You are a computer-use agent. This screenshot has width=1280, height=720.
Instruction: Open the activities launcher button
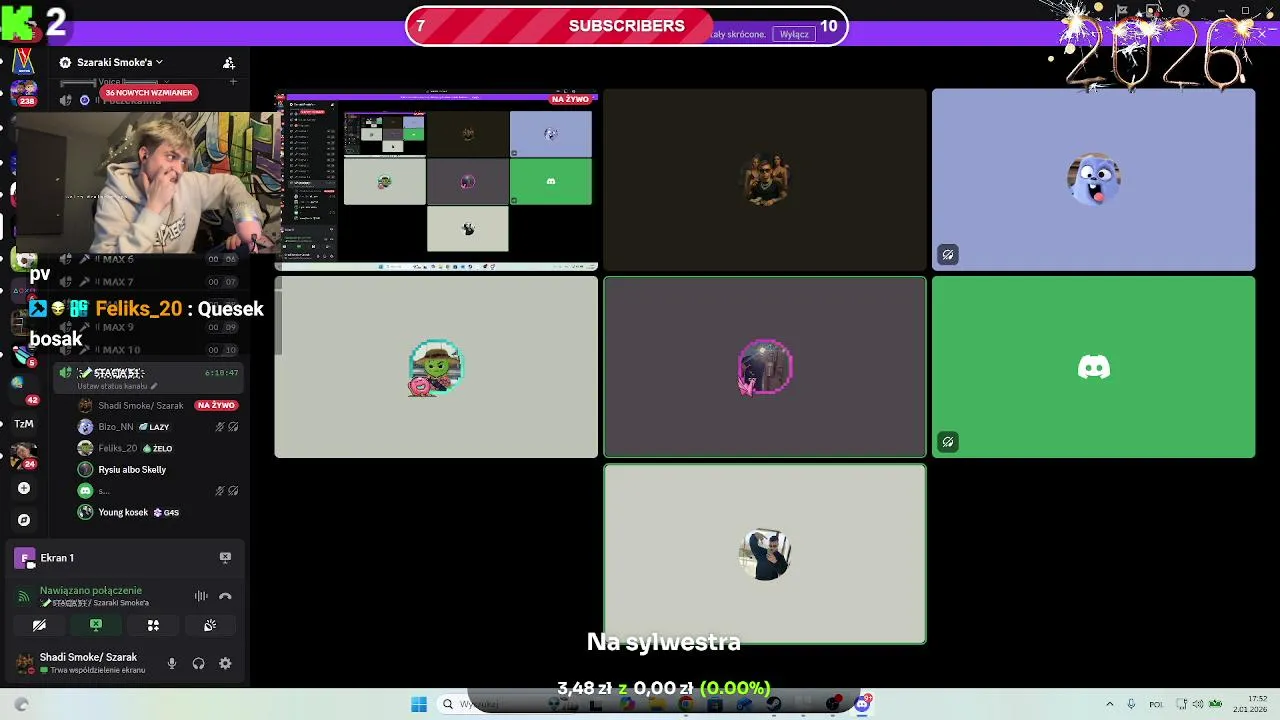[x=153, y=625]
